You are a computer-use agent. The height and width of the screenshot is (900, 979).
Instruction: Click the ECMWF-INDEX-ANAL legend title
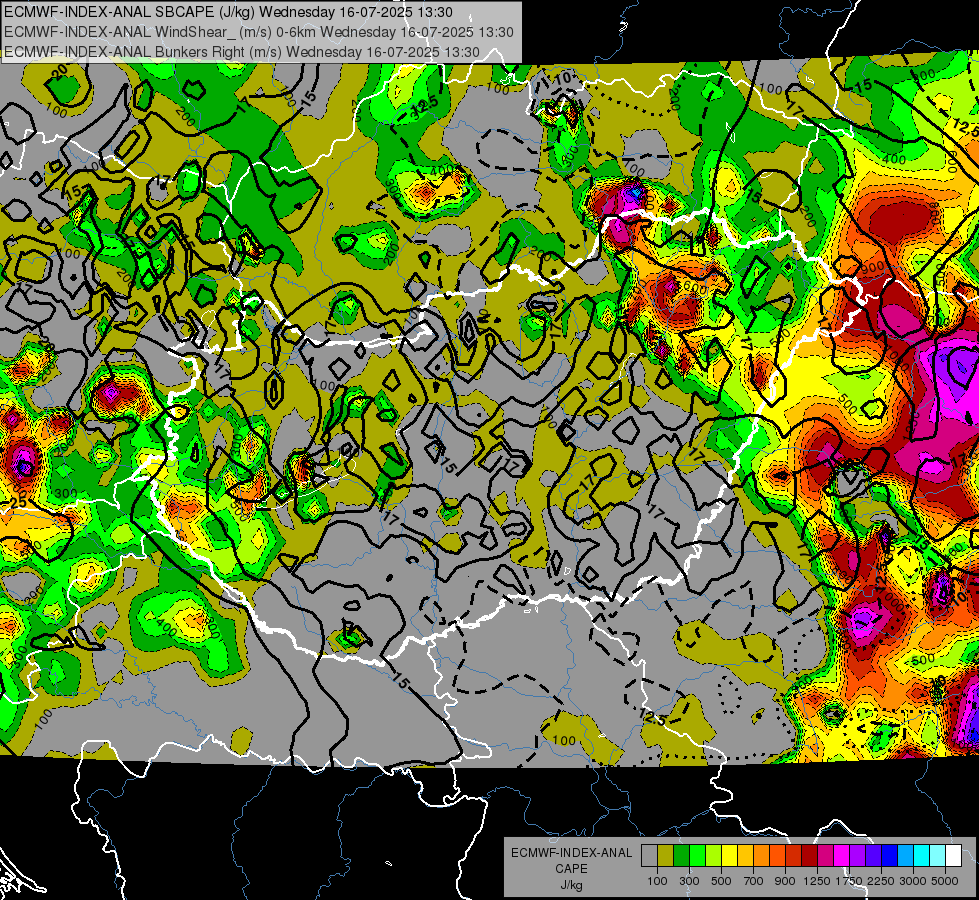tap(571, 853)
